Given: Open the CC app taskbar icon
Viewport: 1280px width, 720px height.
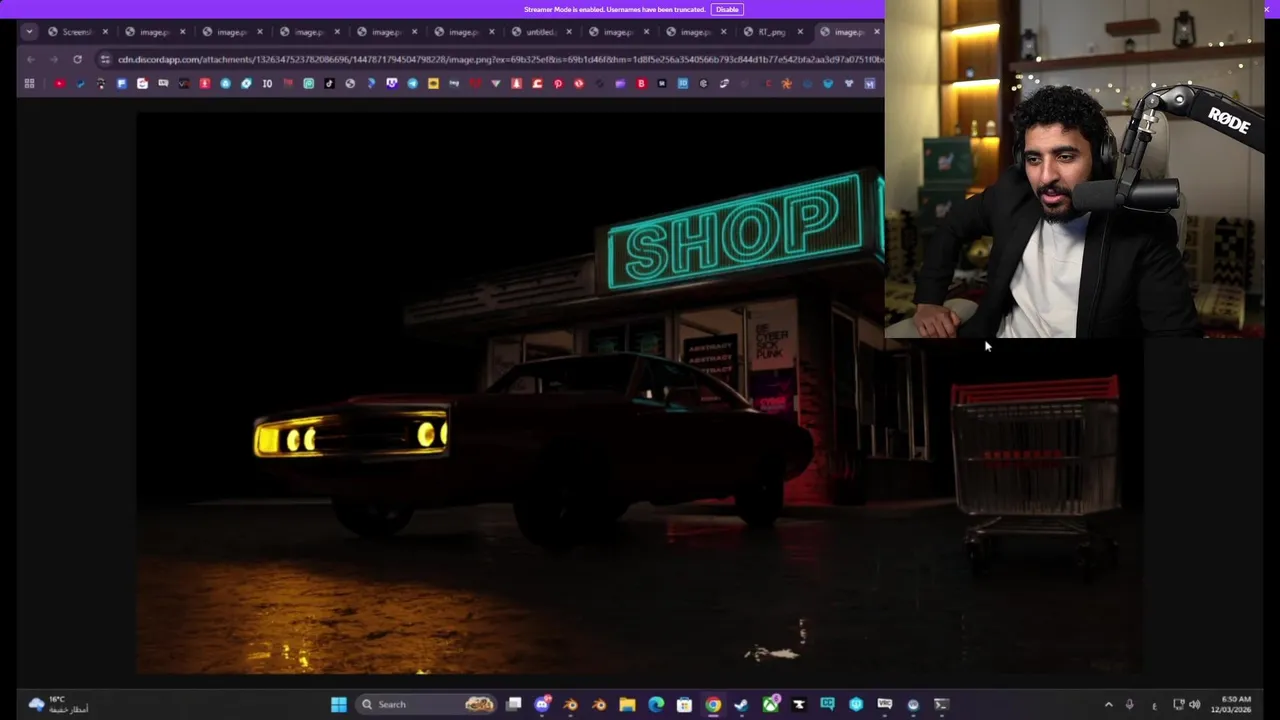Looking at the screenshot, I should (827, 704).
